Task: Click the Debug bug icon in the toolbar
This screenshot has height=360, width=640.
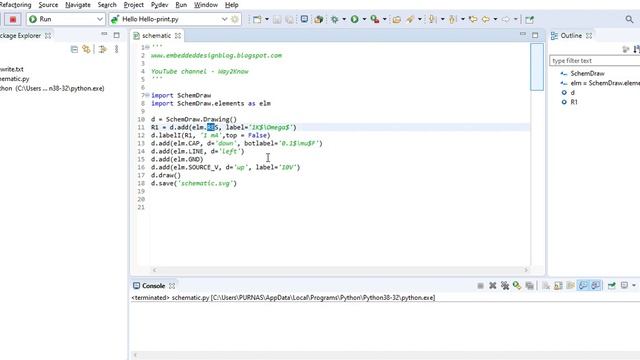Action: pos(334,19)
